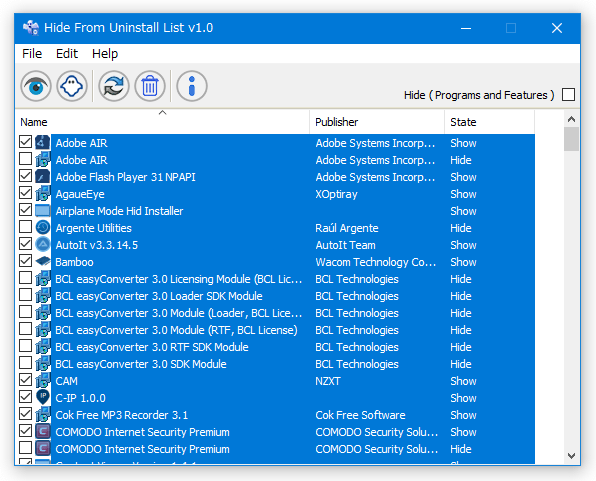This screenshot has height=481, width=596.
Task: Click the BCL easyConverter 3.0 SDK Module name
Action: coord(141,364)
